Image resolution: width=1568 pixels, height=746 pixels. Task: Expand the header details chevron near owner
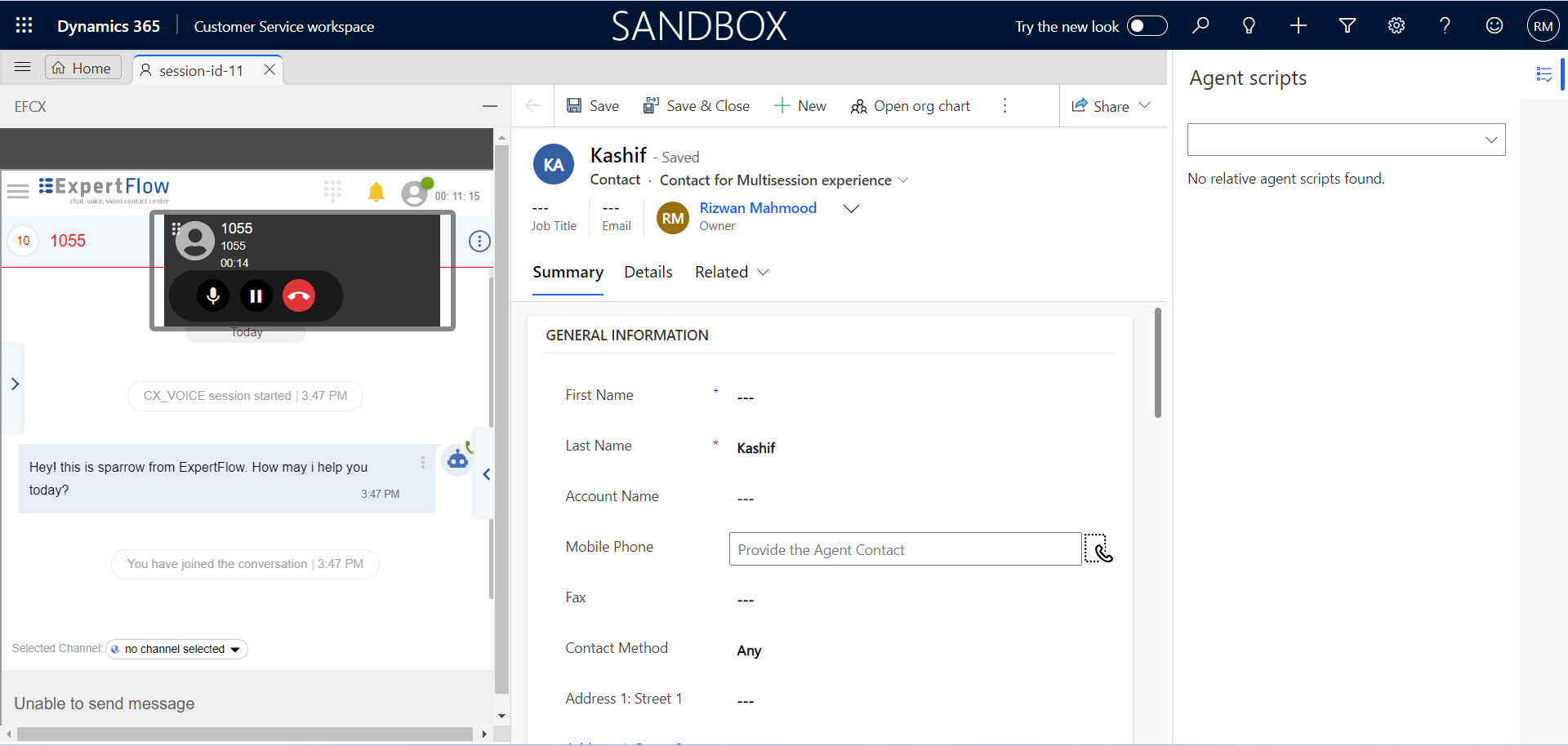851,209
